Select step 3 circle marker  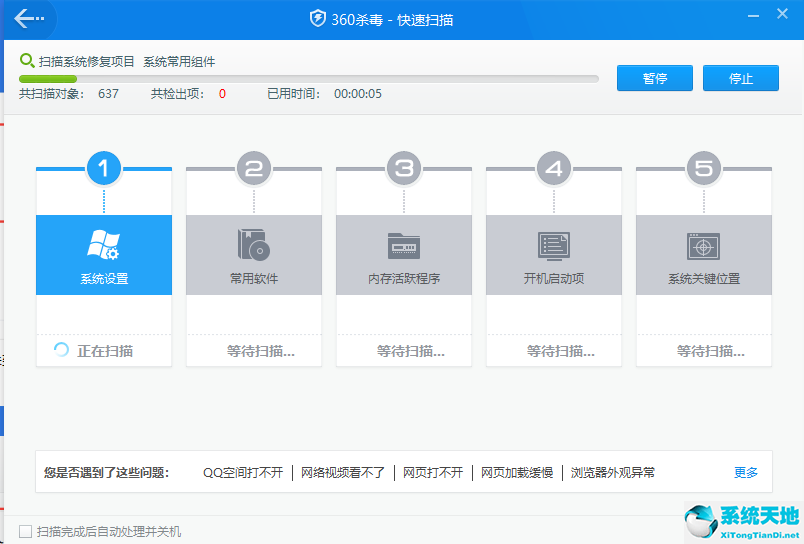(404, 168)
